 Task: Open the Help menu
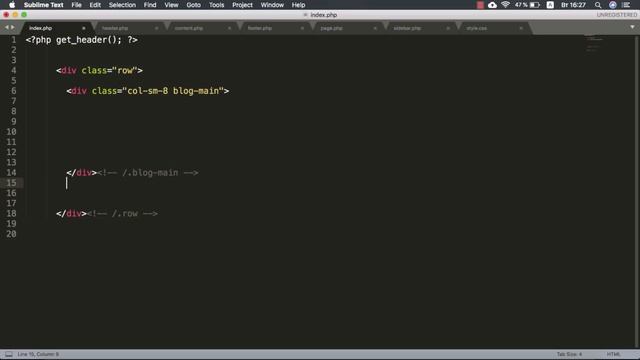click(298, 5)
